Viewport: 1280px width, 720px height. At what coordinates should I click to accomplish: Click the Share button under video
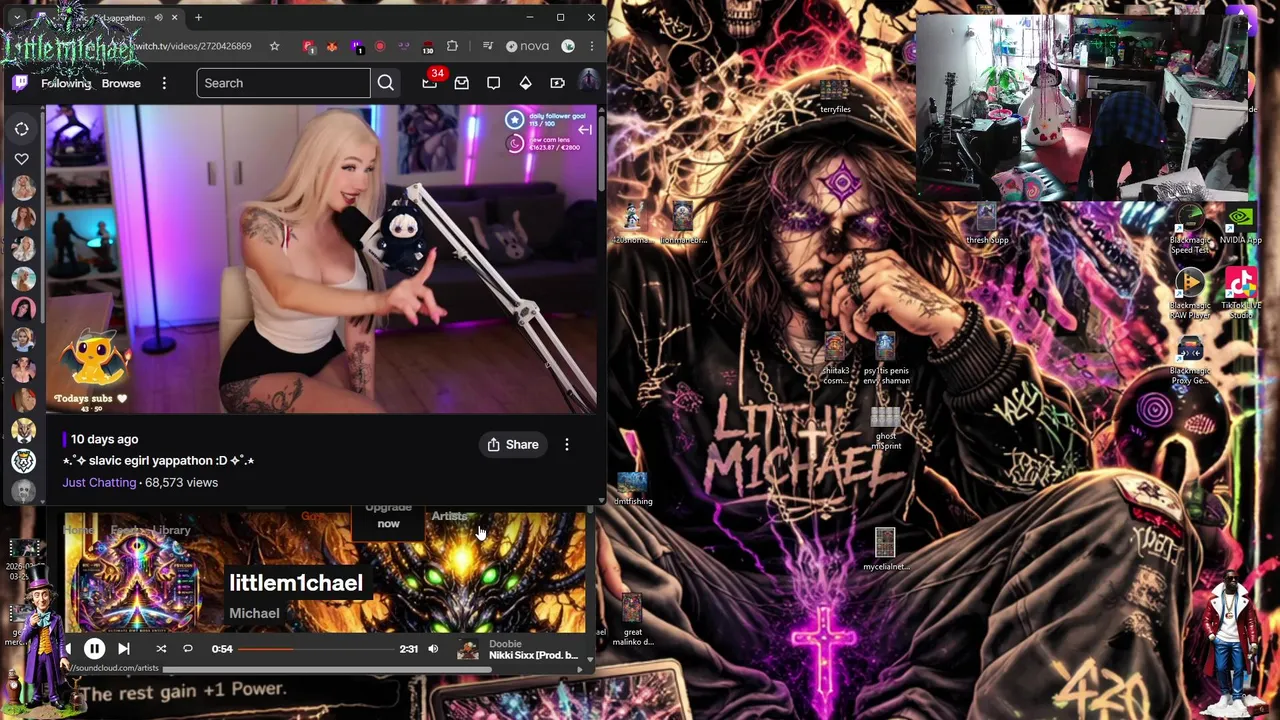coord(512,444)
